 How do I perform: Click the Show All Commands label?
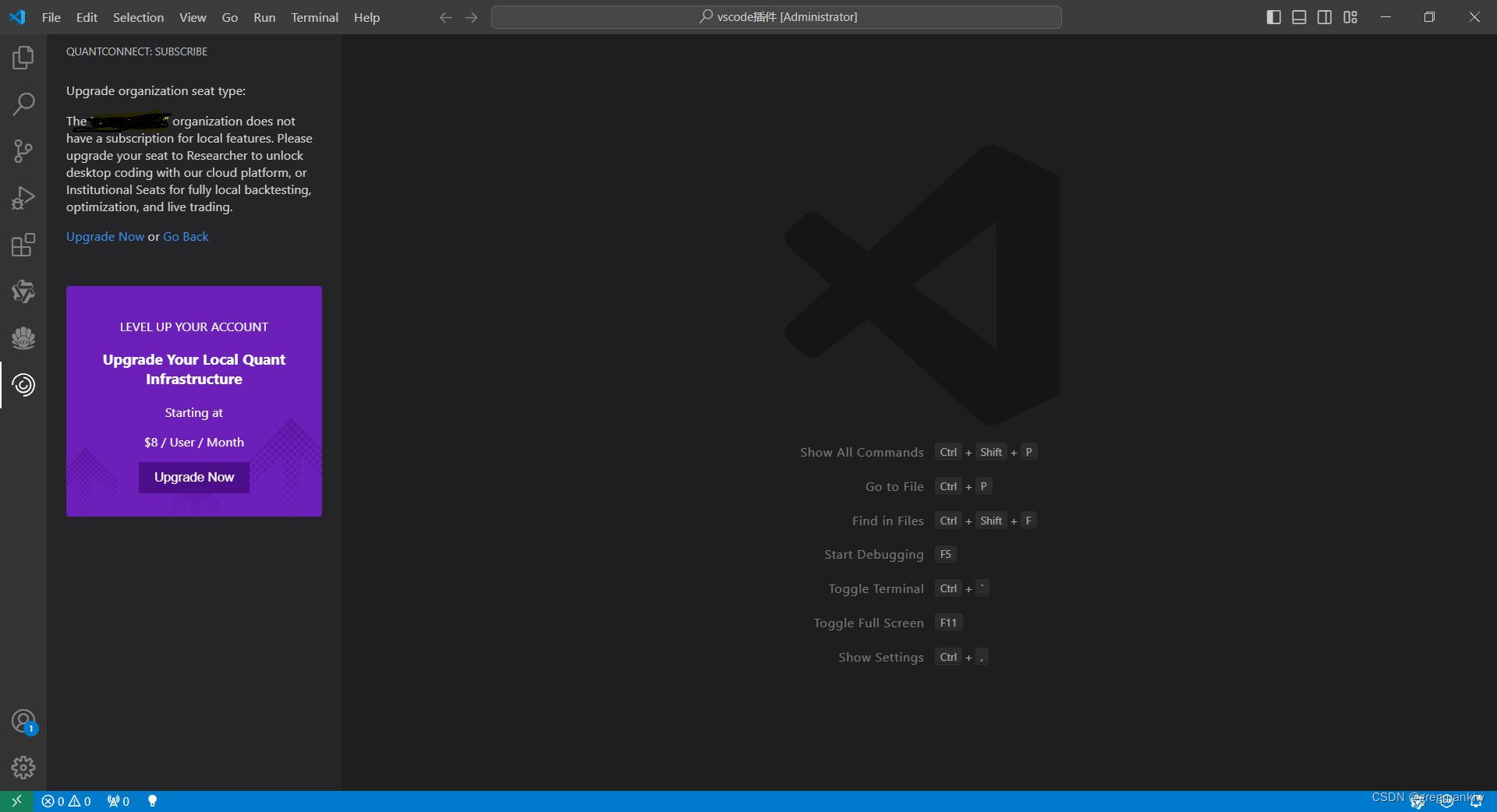point(862,453)
